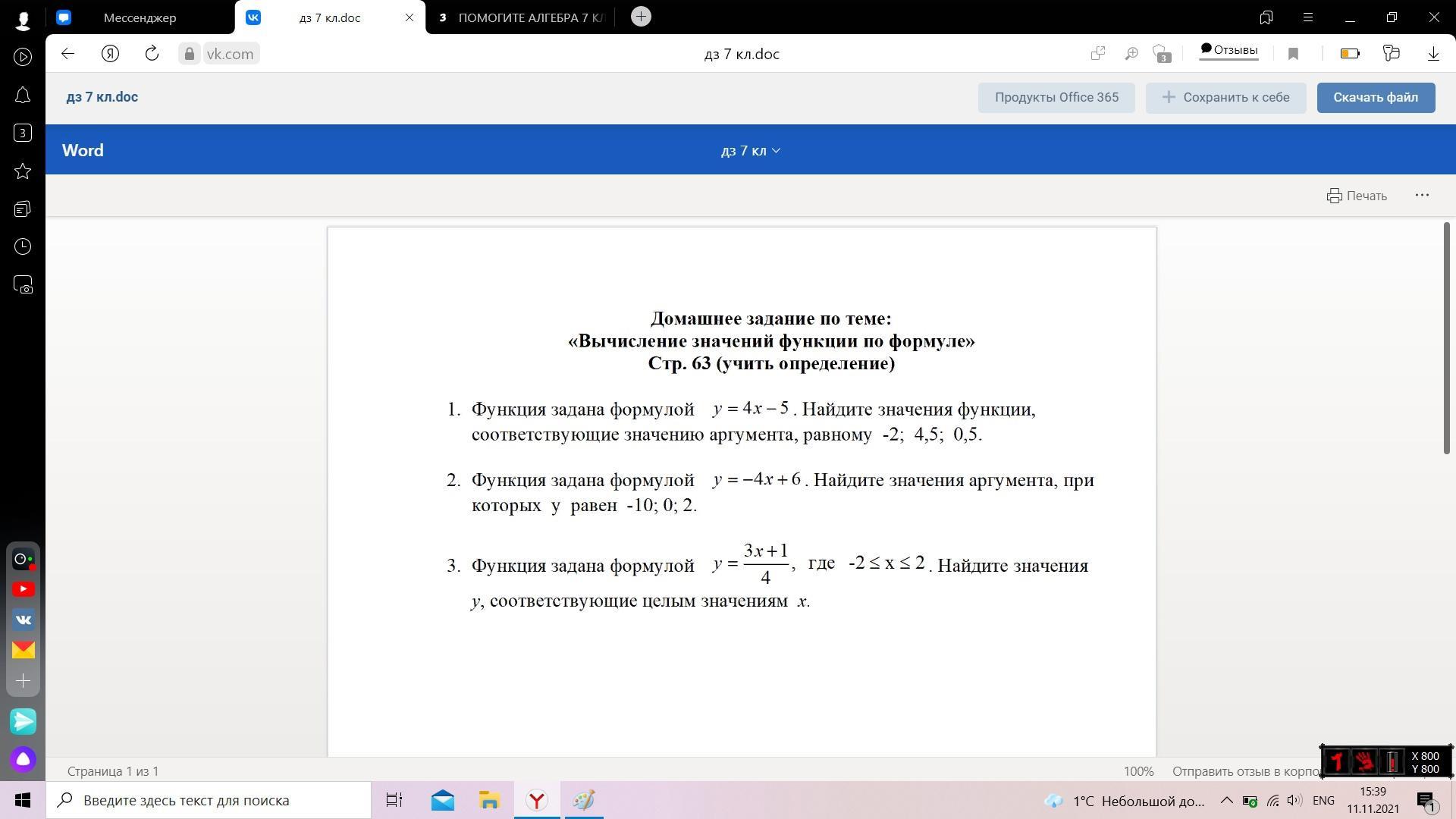1456x819 pixels.
Task: Bookmark this page with flag icon
Action: [1294, 53]
